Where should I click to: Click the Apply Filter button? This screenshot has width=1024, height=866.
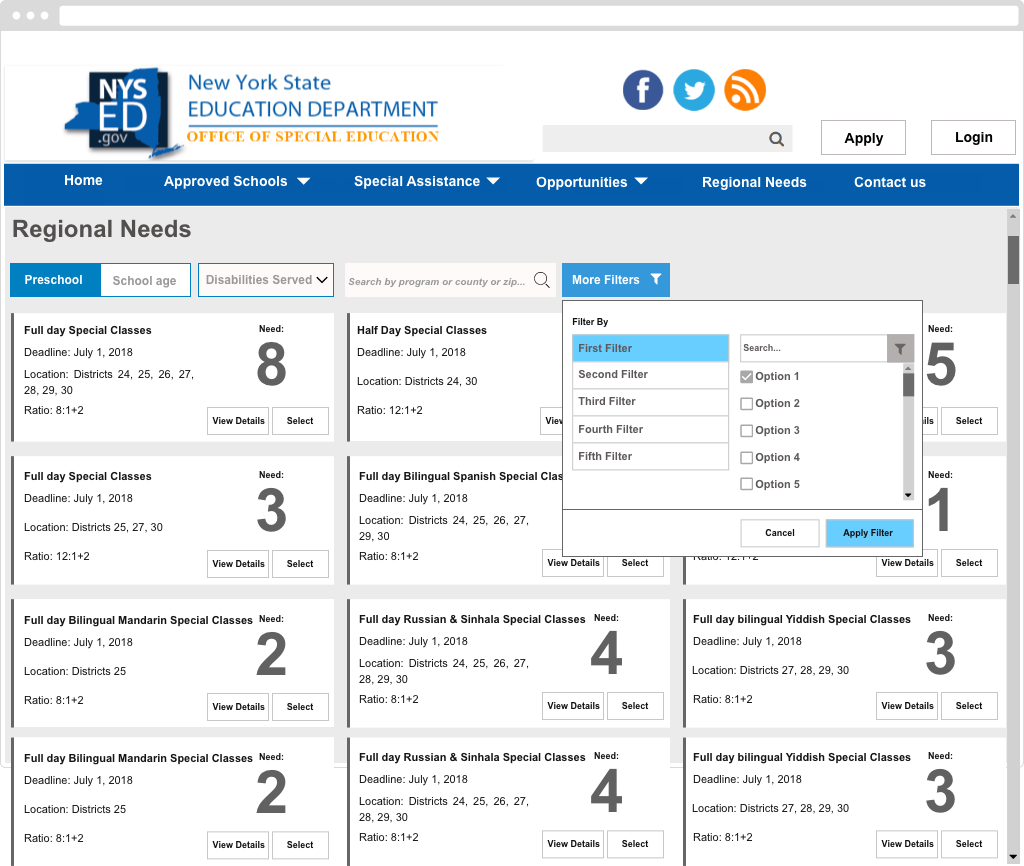point(869,533)
